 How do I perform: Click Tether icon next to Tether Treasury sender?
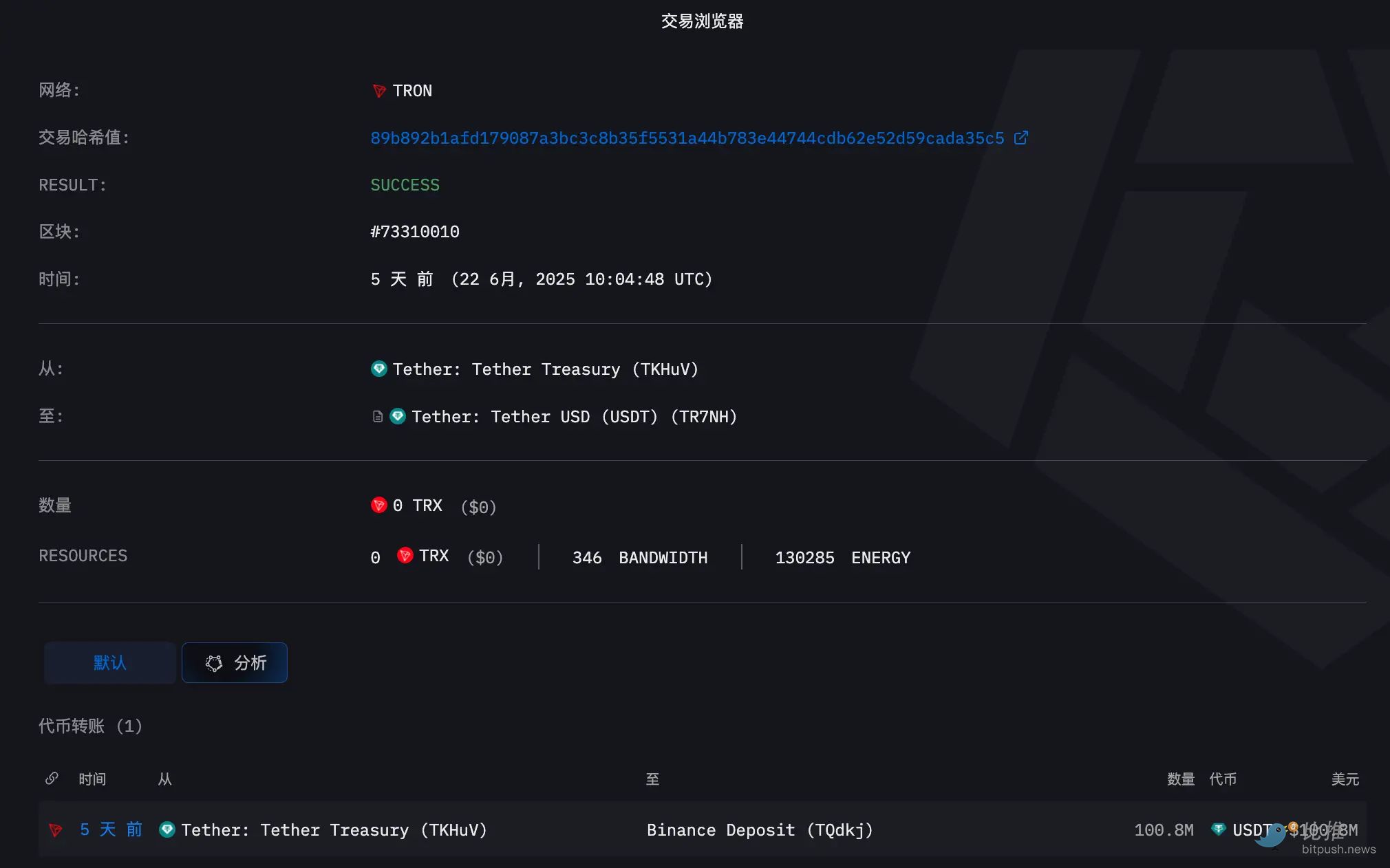[378, 369]
